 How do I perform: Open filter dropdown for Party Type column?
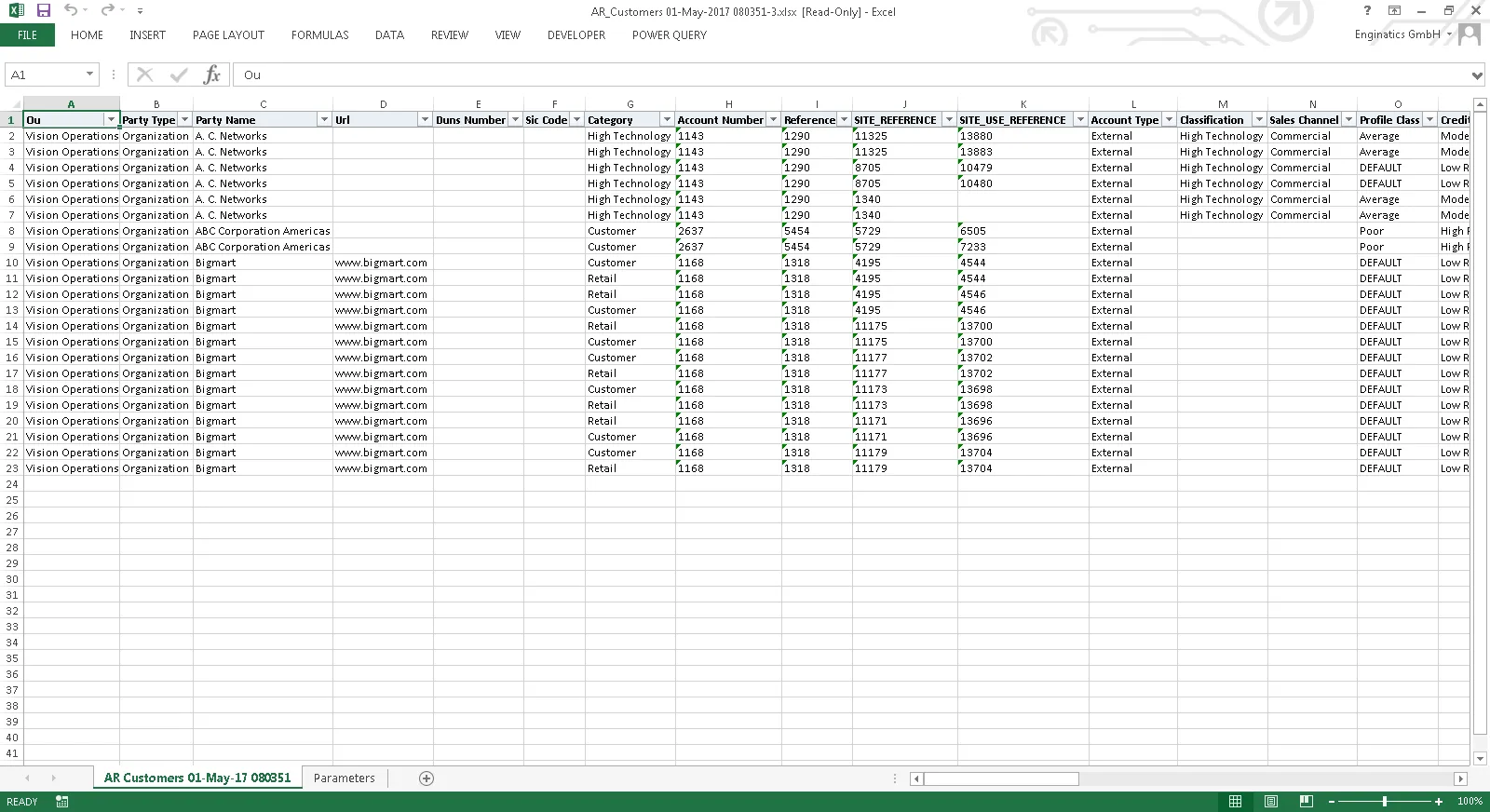184,120
